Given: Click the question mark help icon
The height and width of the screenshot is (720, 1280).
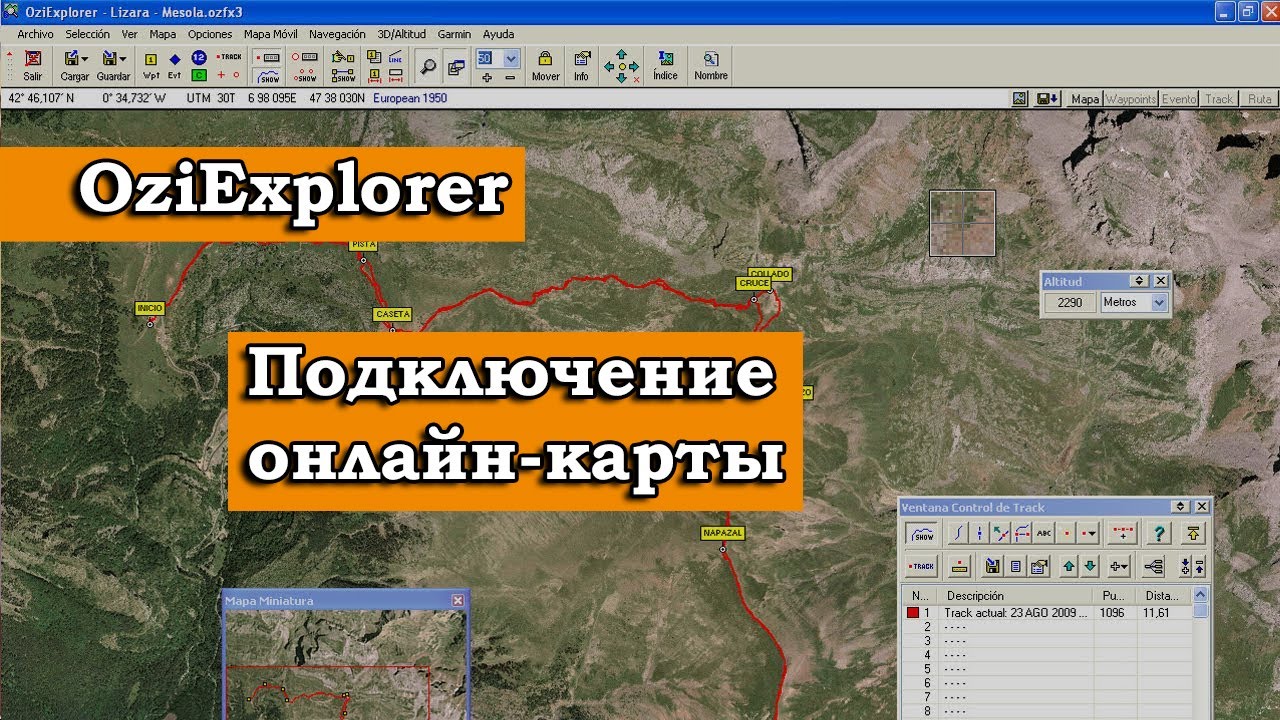Looking at the screenshot, I should point(1160,534).
